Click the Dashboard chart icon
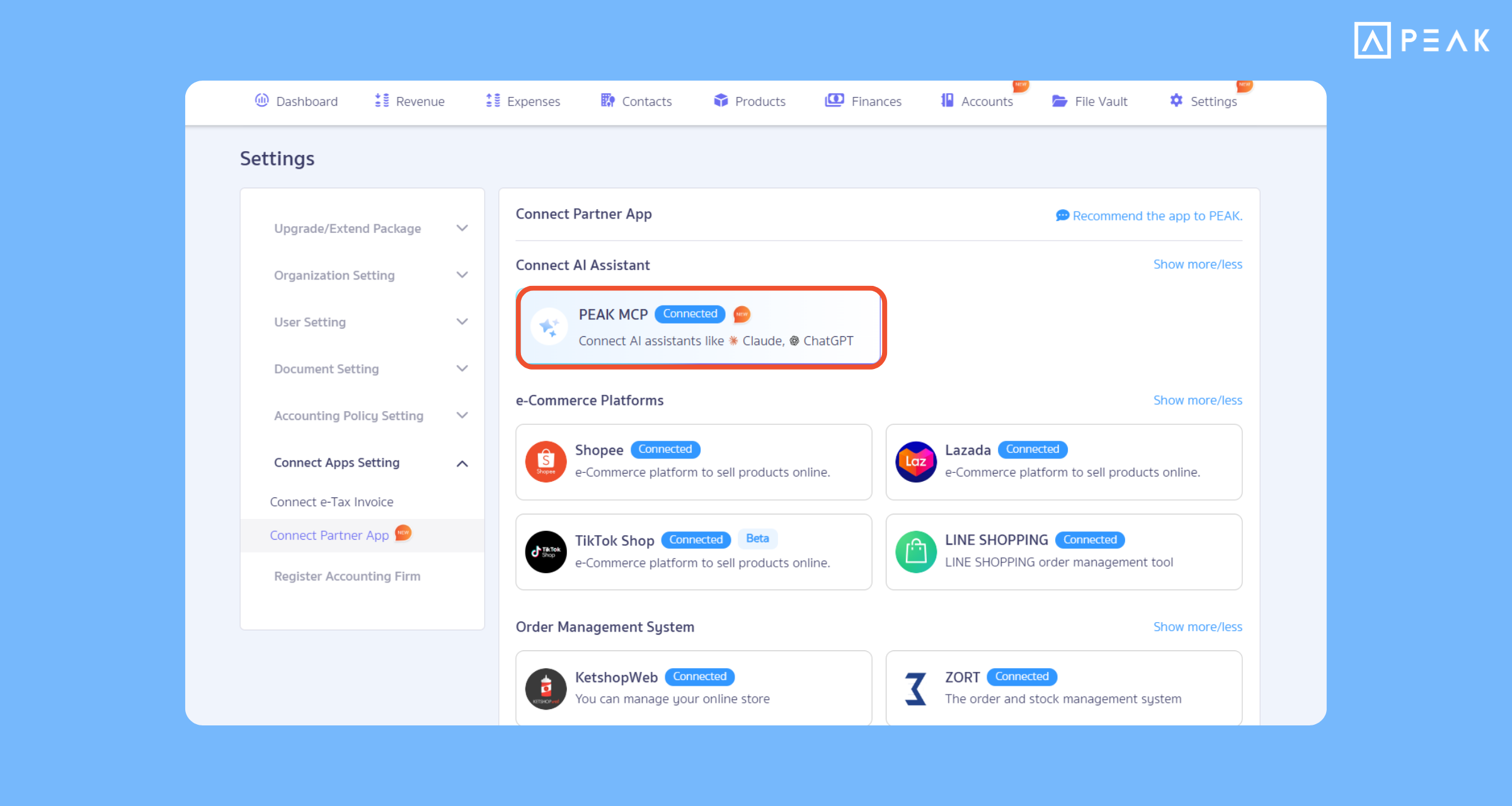Screen dimensions: 1512x806 pos(261,101)
